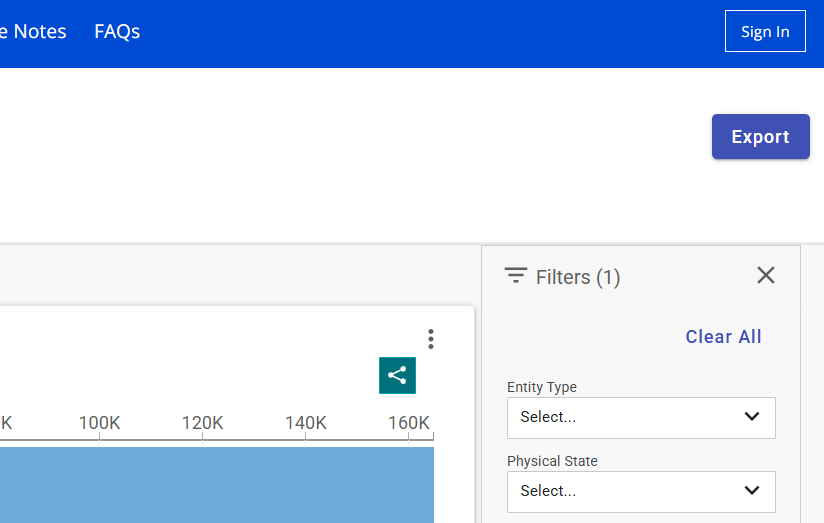Expand the Entity Type chevron arrow
The image size is (824, 523).
click(x=752, y=417)
